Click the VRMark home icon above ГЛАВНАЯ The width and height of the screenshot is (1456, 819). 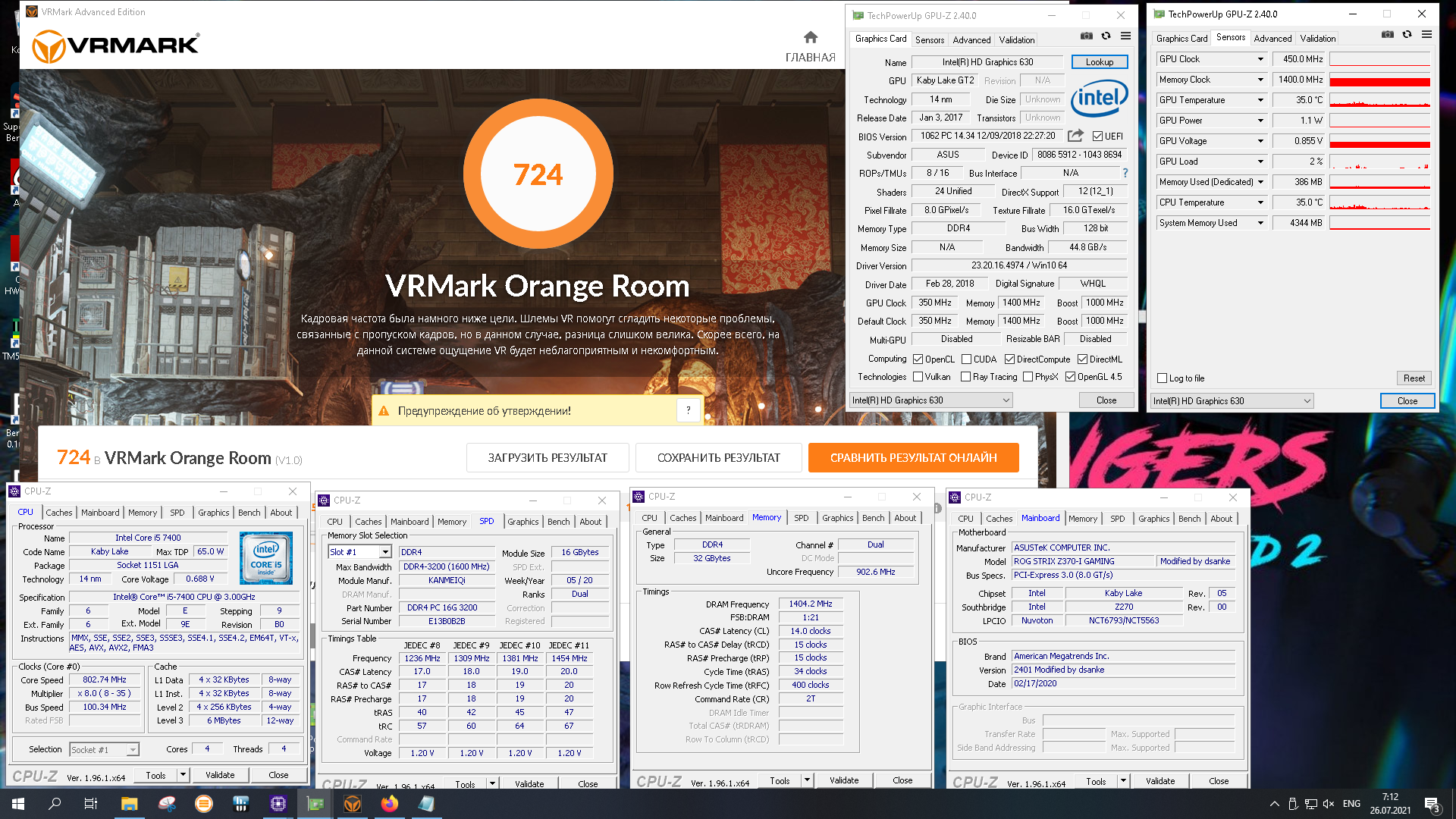tap(811, 37)
